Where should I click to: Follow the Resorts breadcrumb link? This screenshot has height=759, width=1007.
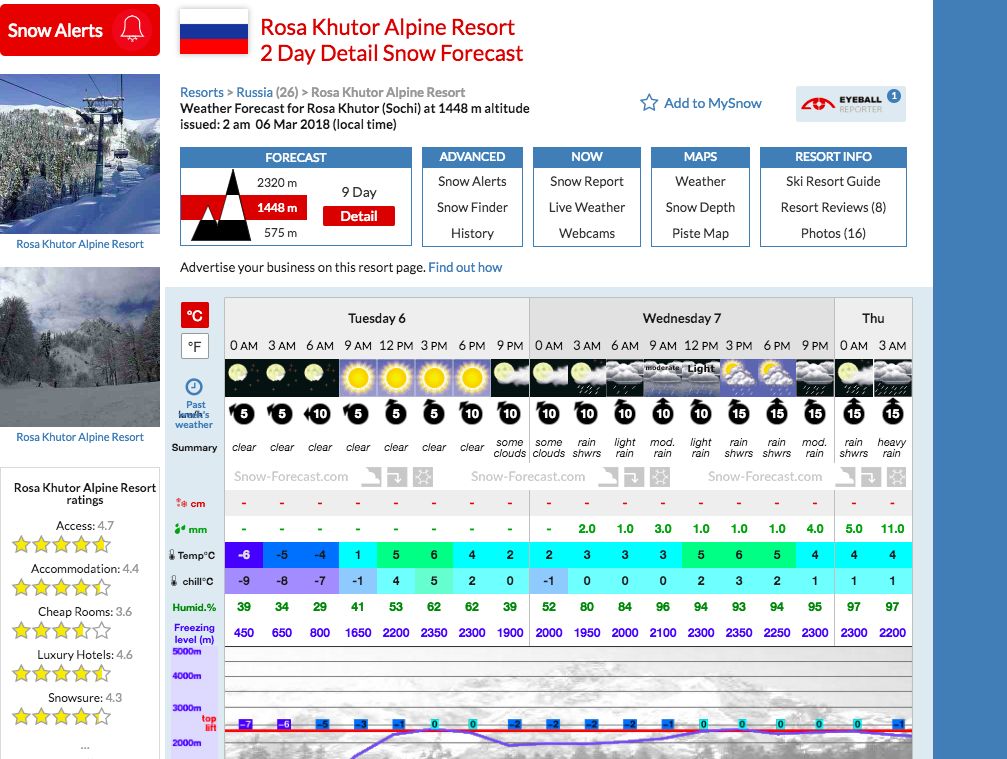point(202,92)
